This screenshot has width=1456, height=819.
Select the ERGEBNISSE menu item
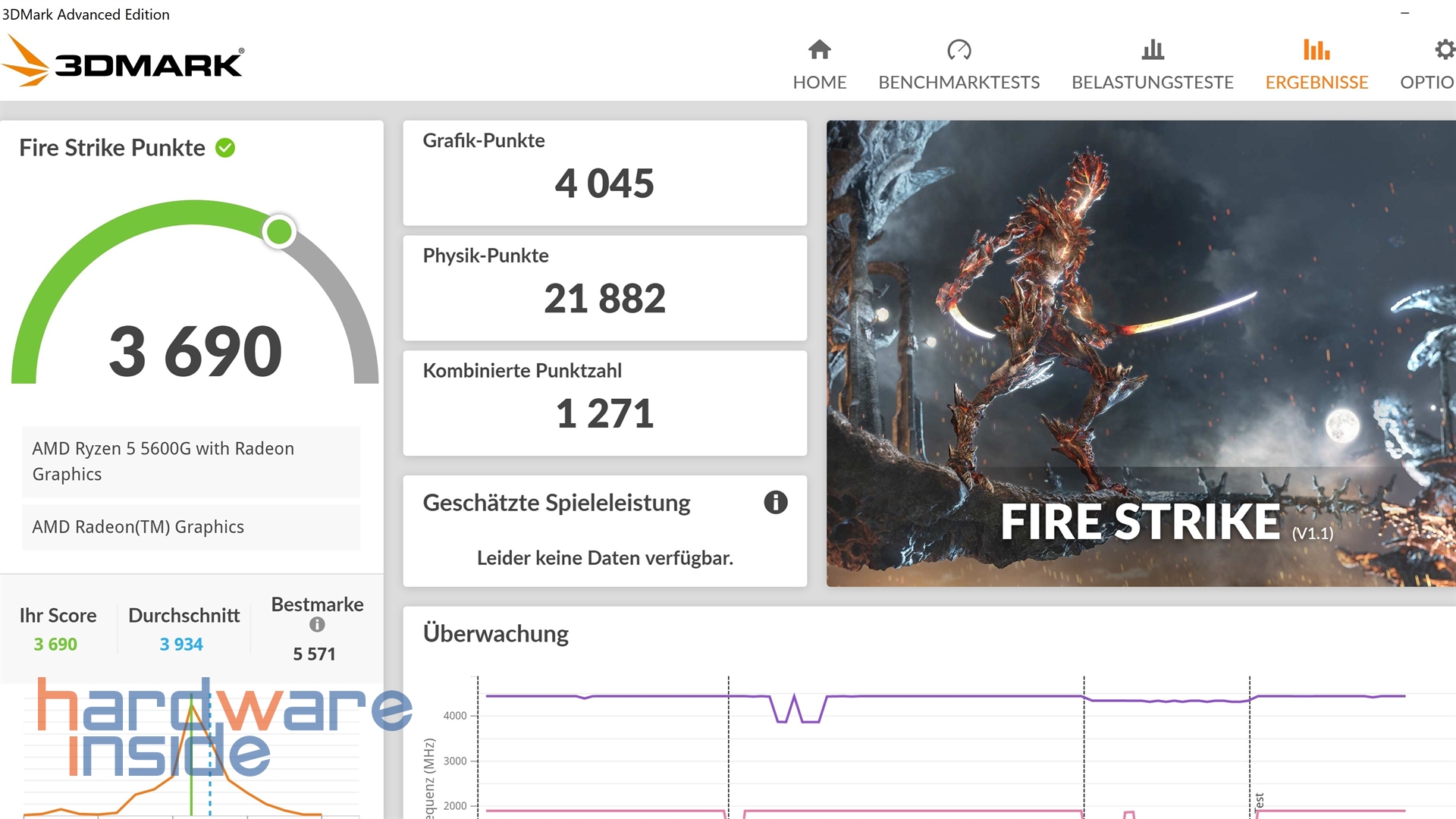point(1316,82)
